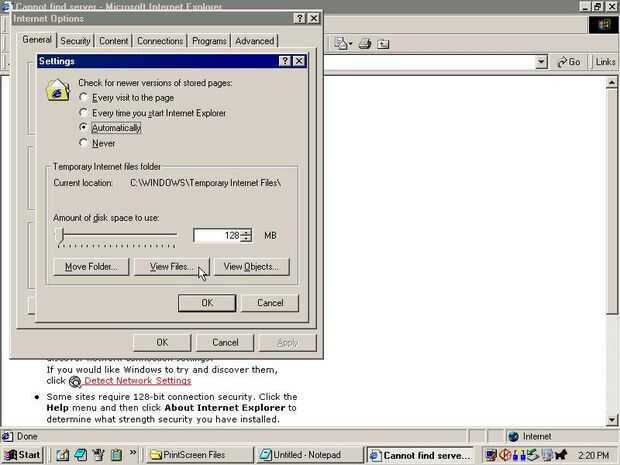
Task: Open the address bar dropdown arrow
Action: 541,62
